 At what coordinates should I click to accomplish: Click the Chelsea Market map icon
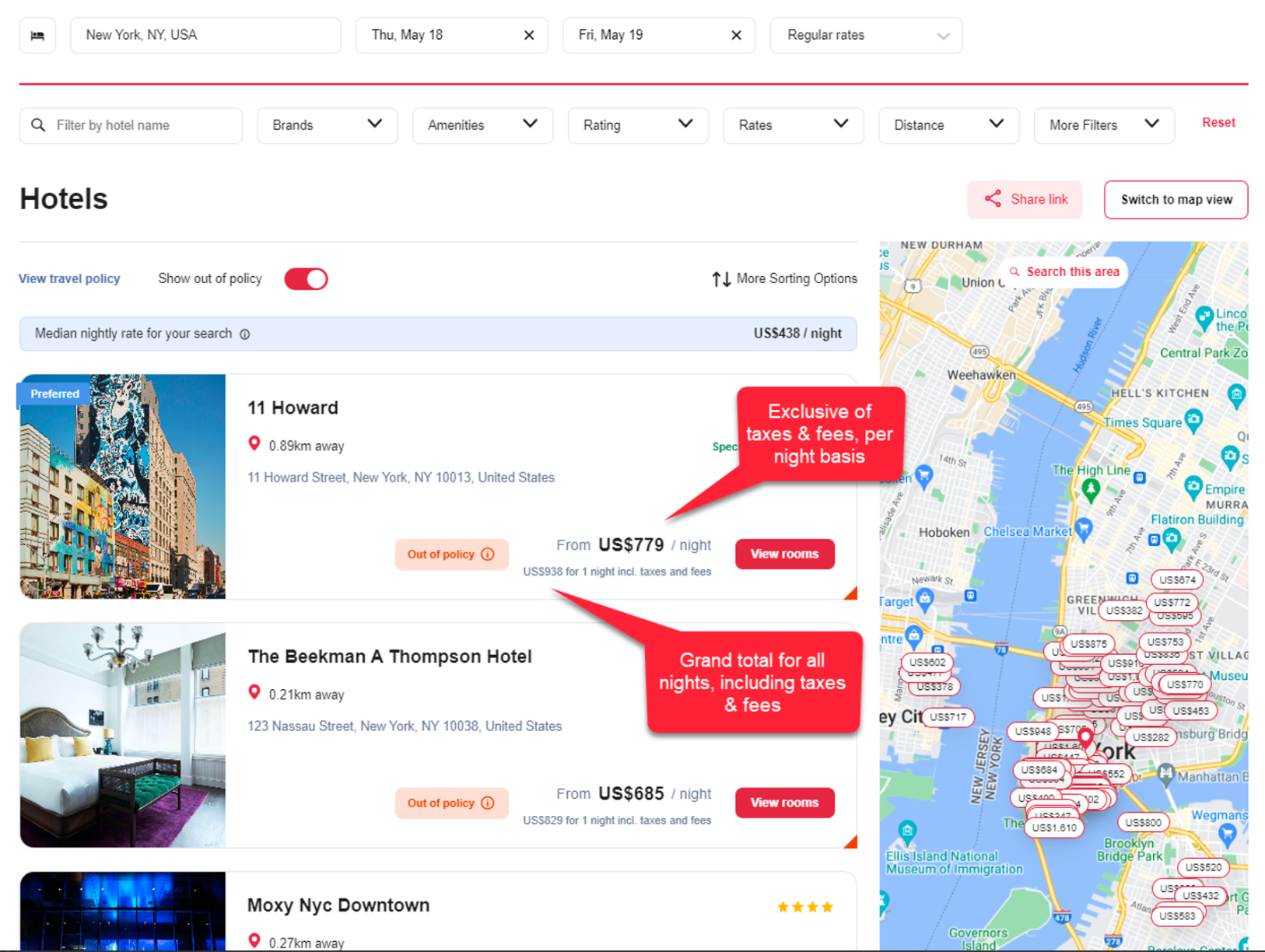click(1084, 531)
